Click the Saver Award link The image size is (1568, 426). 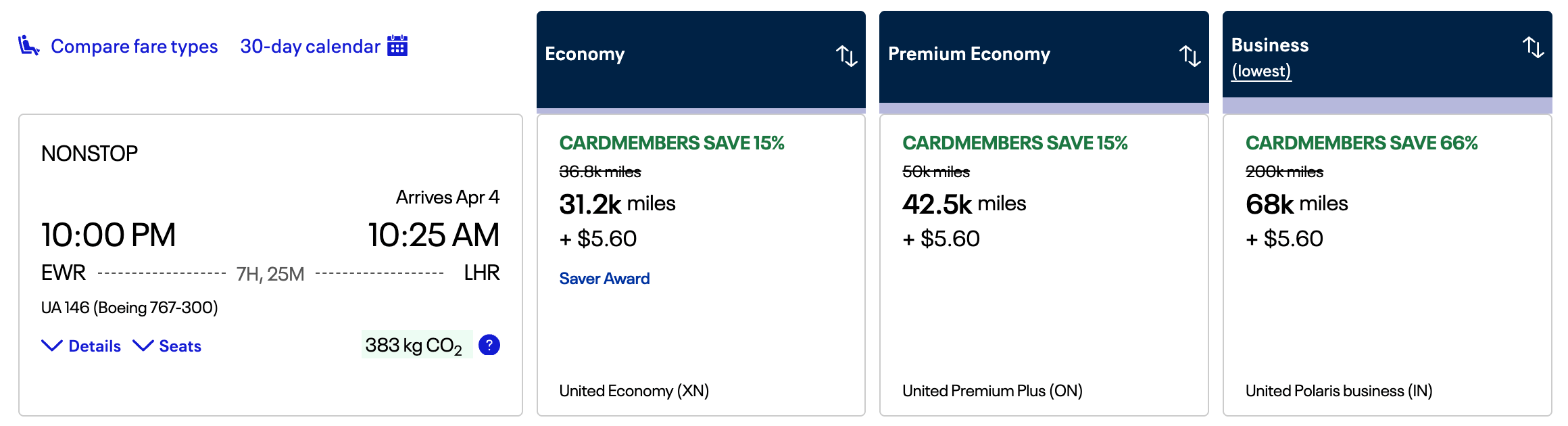pyautogui.click(x=604, y=279)
